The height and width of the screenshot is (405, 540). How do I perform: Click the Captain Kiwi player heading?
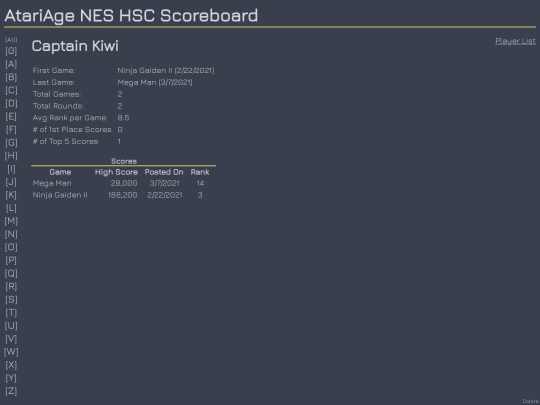75,46
